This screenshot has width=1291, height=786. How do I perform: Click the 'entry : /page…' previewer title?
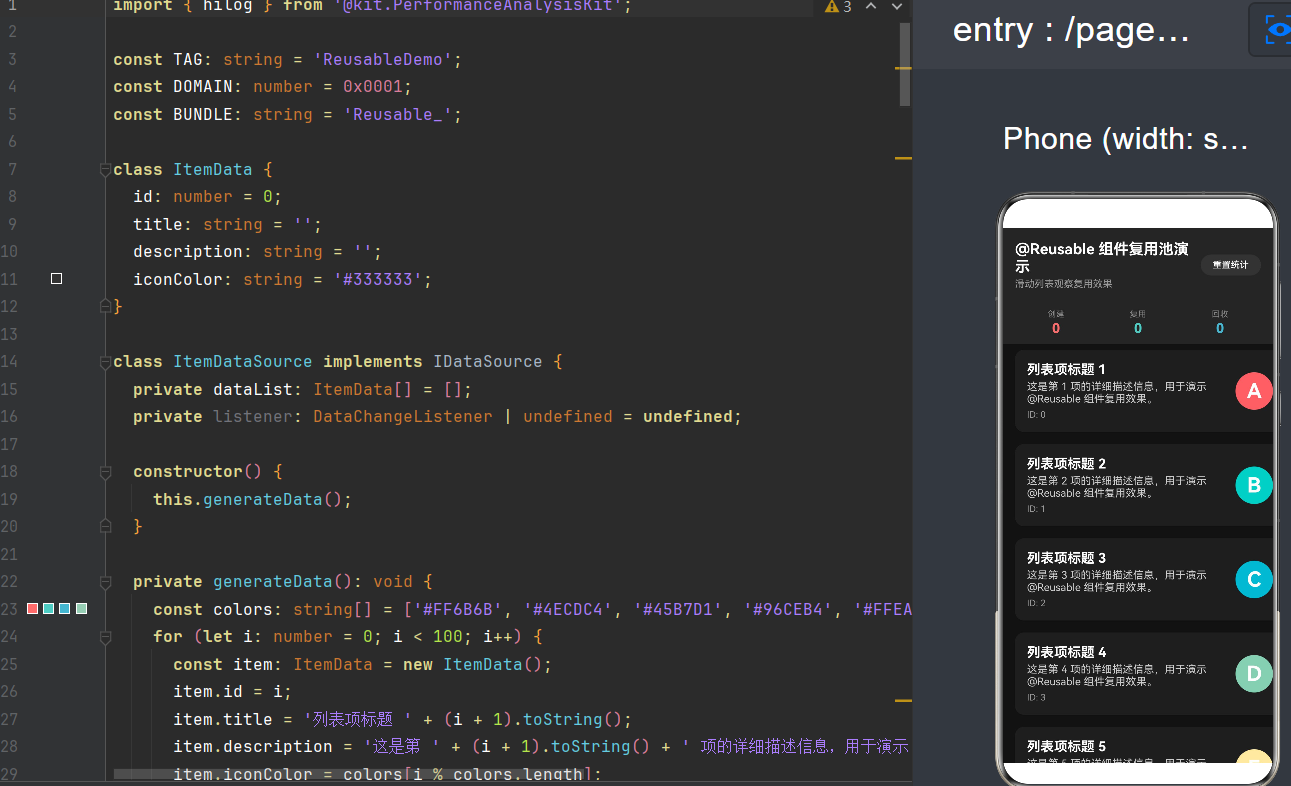1071,30
